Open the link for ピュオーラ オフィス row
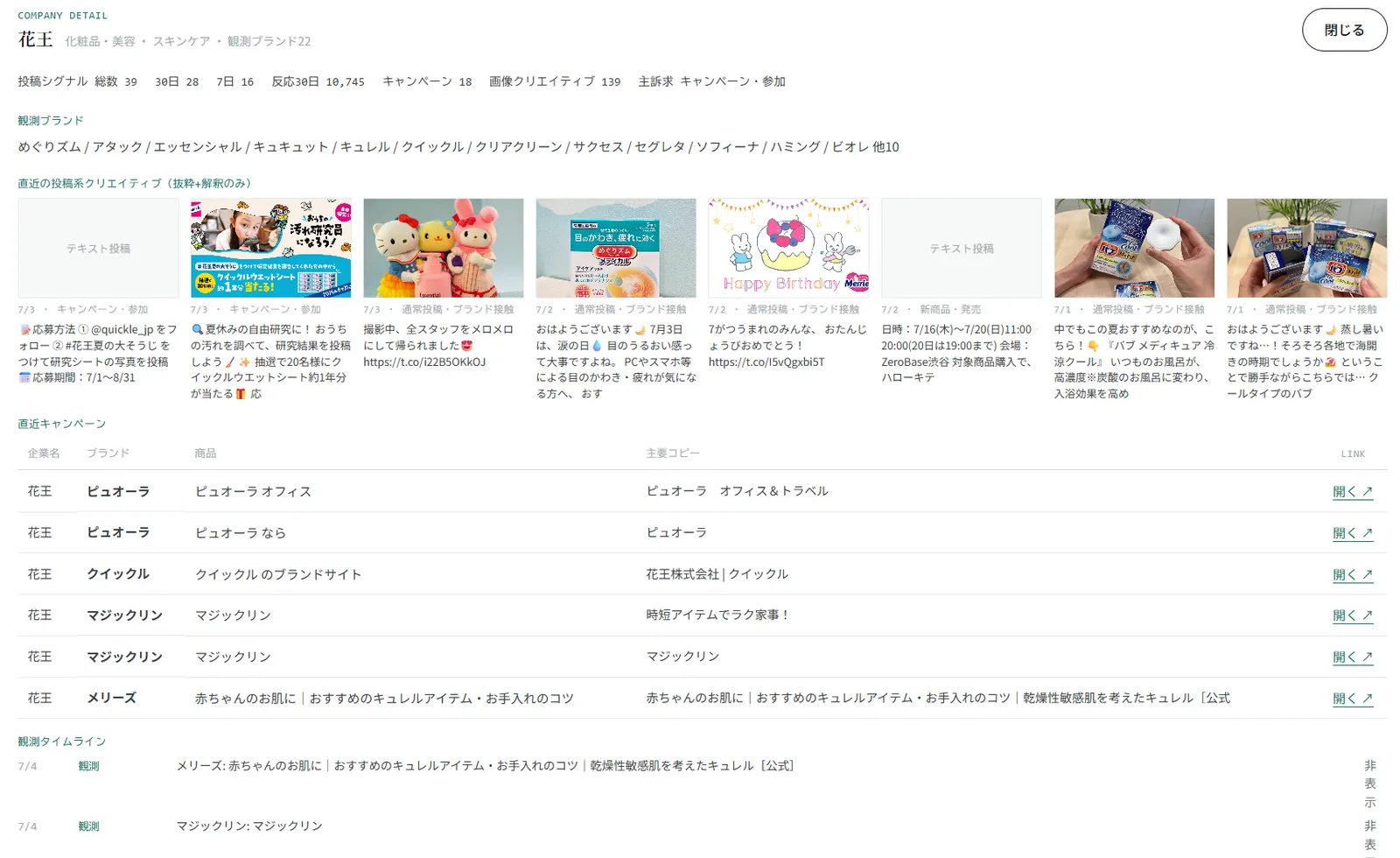The width and height of the screenshot is (1400, 858). coord(1353,492)
